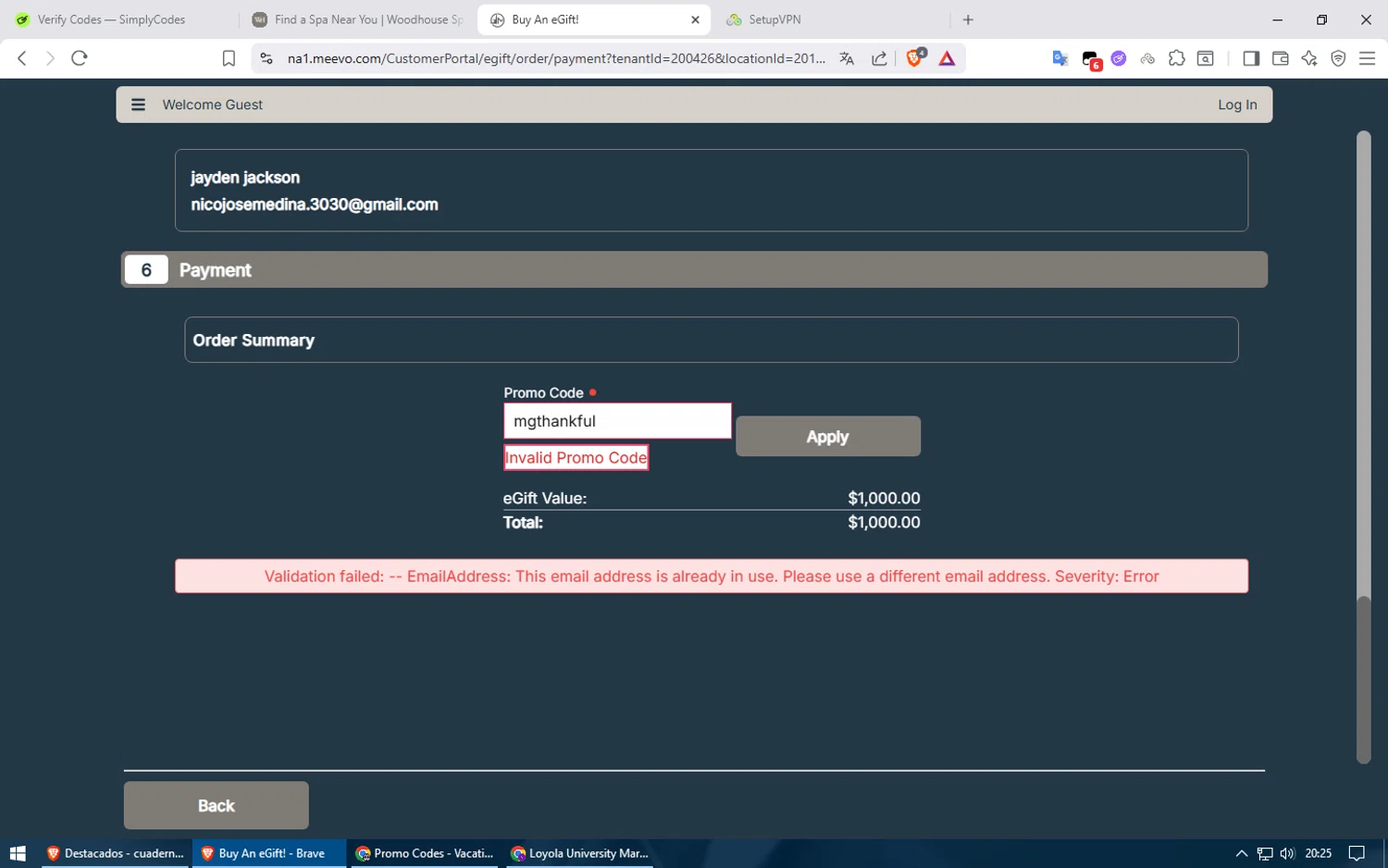Switch to Find a Spa Near You tab
The width and height of the screenshot is (1388, 868).
pyautogui.click(x=356, y=19)
